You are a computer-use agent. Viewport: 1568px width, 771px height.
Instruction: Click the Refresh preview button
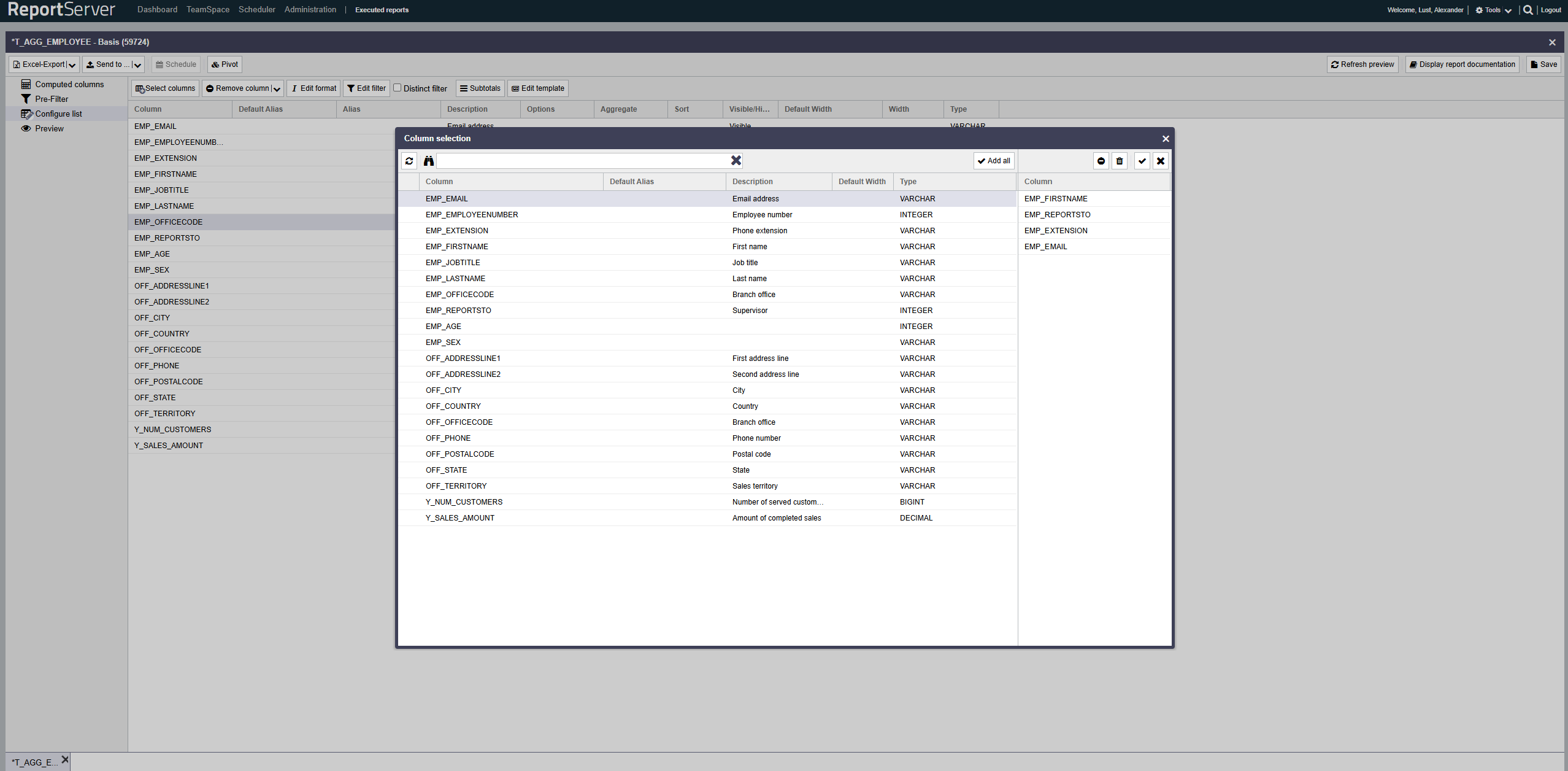pos(1362,64)
